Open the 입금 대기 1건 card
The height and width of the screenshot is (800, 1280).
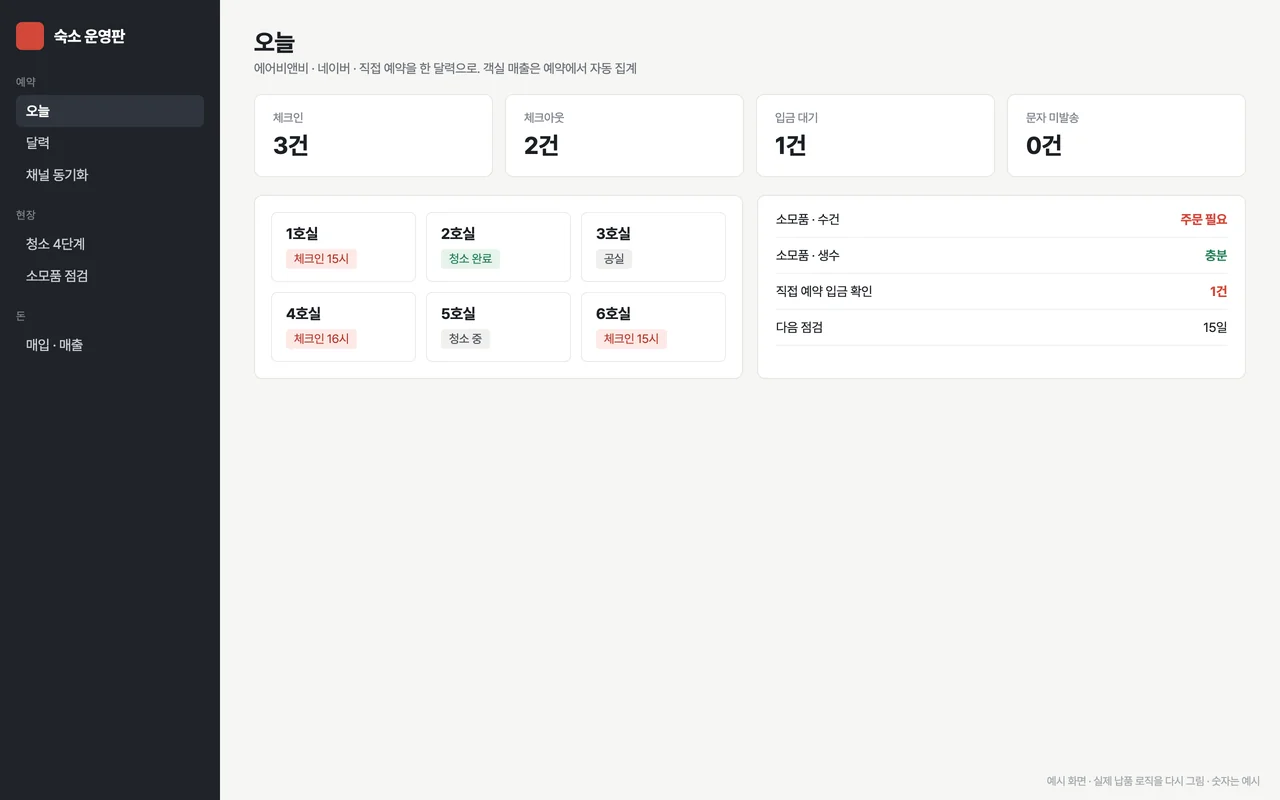875,136
